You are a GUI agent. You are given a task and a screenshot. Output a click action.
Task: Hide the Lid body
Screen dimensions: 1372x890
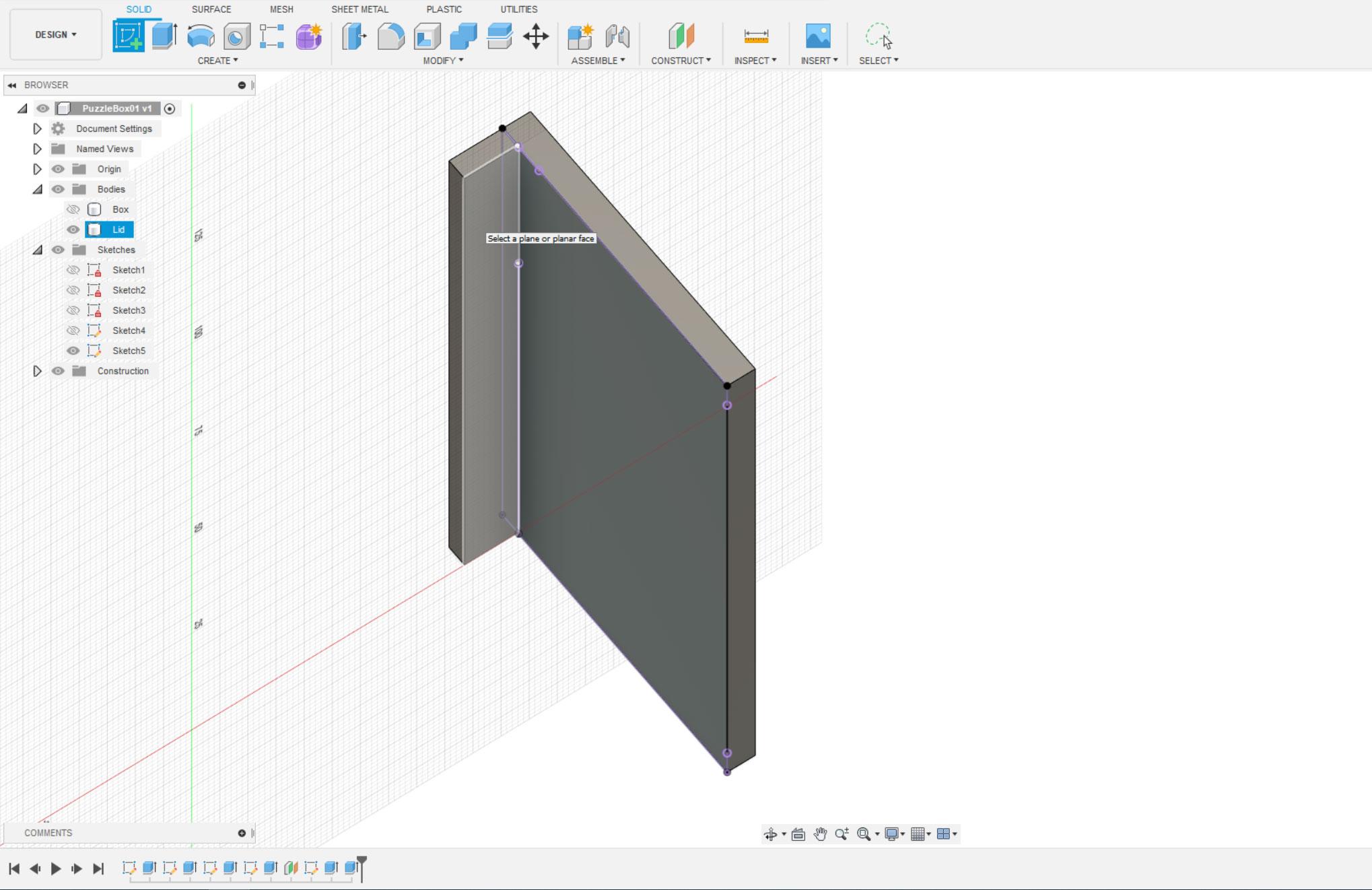pos(73,230)
